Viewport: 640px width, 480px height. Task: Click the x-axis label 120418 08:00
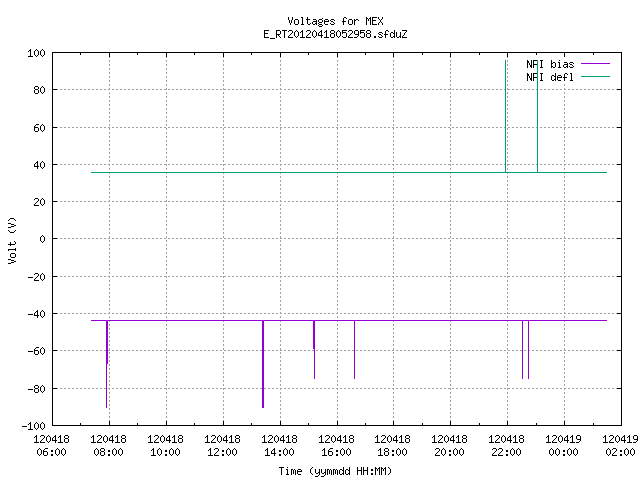point(109,445)
